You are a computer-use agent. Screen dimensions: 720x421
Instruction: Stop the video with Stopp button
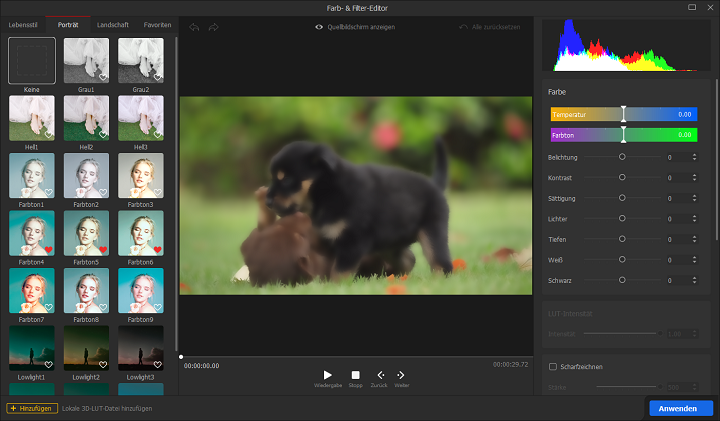point(355,375)
